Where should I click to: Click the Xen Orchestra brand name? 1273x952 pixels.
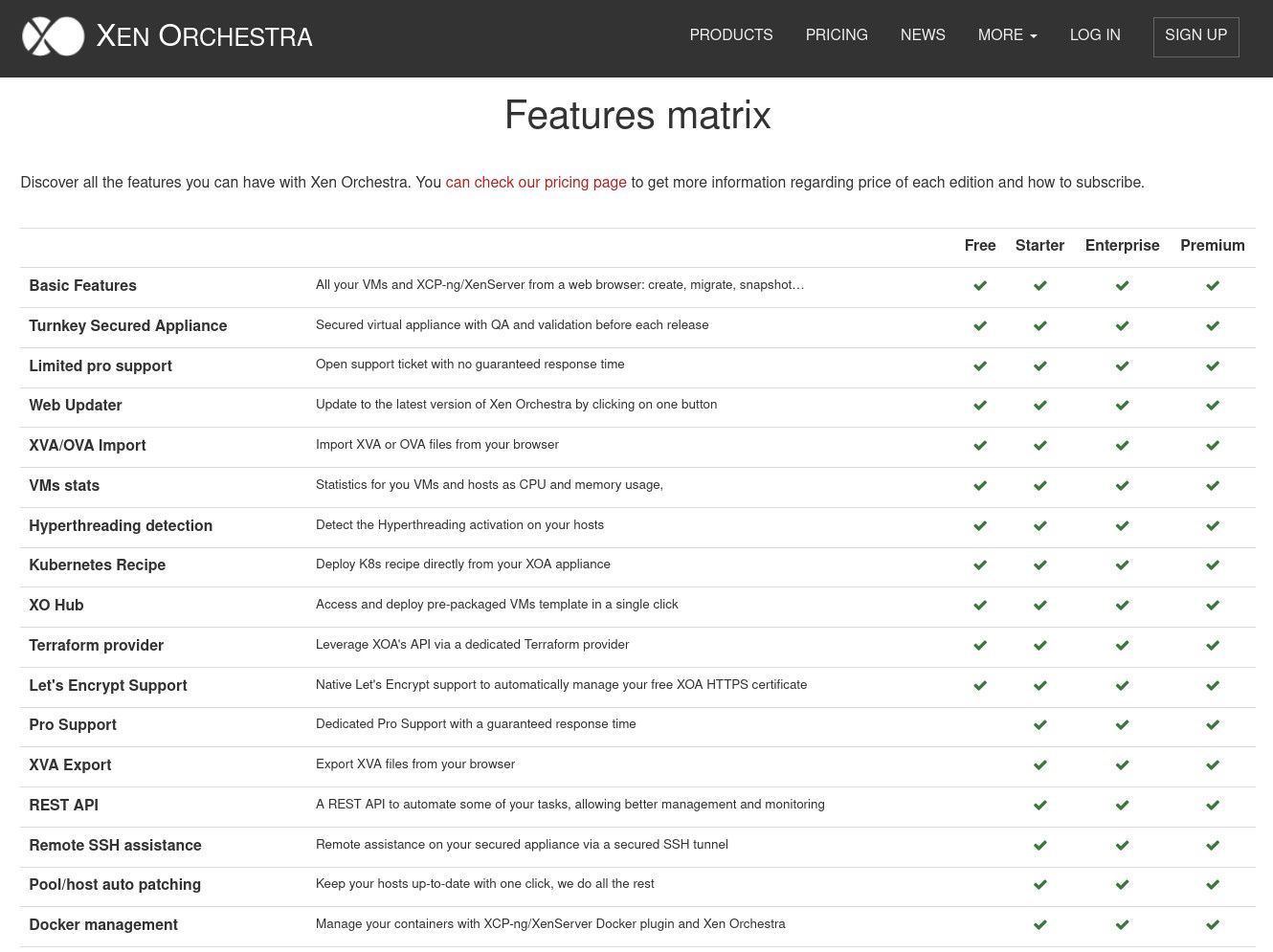pos(205,36)
